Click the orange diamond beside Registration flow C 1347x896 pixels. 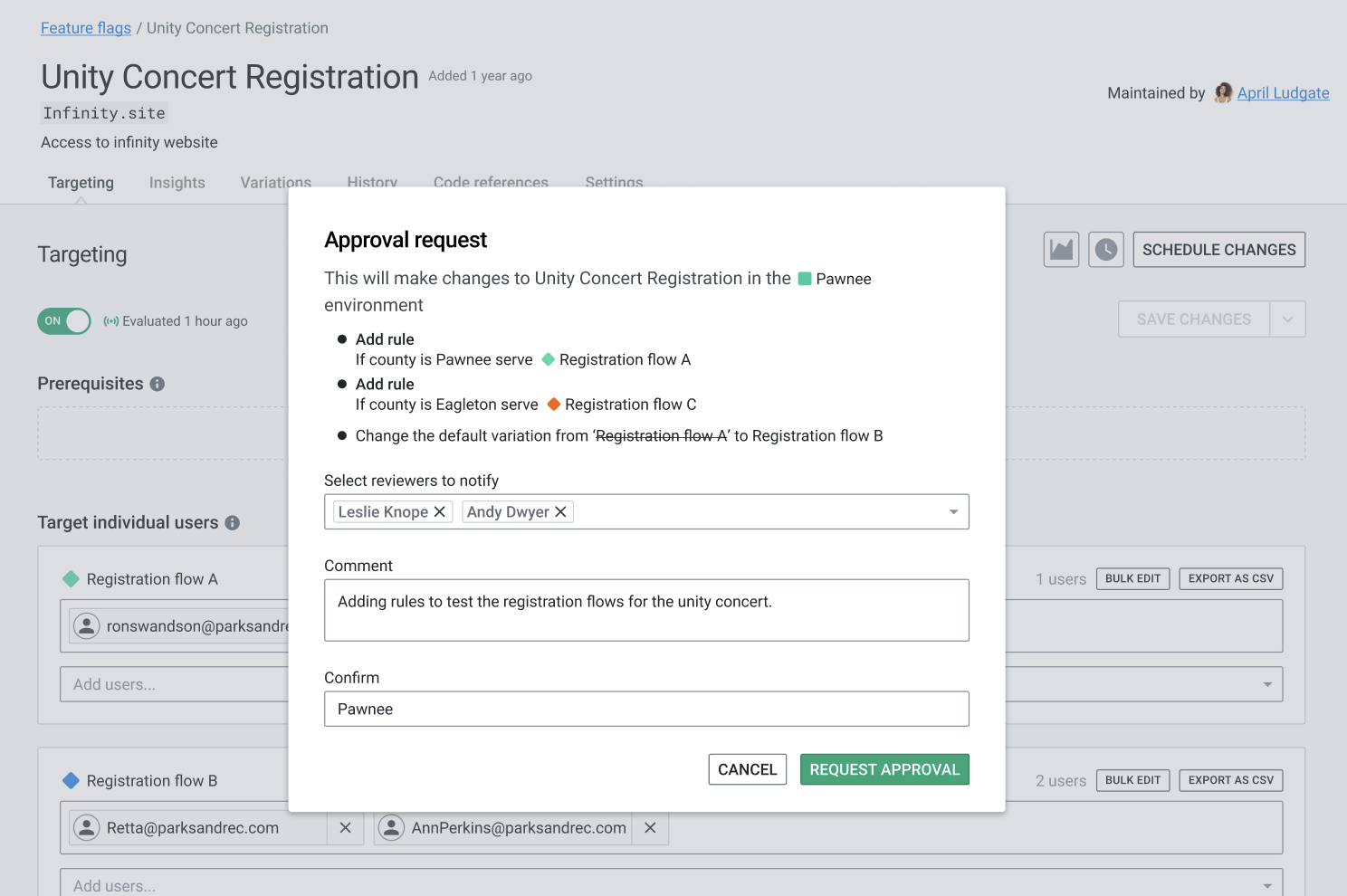click(x=553, y=405)
